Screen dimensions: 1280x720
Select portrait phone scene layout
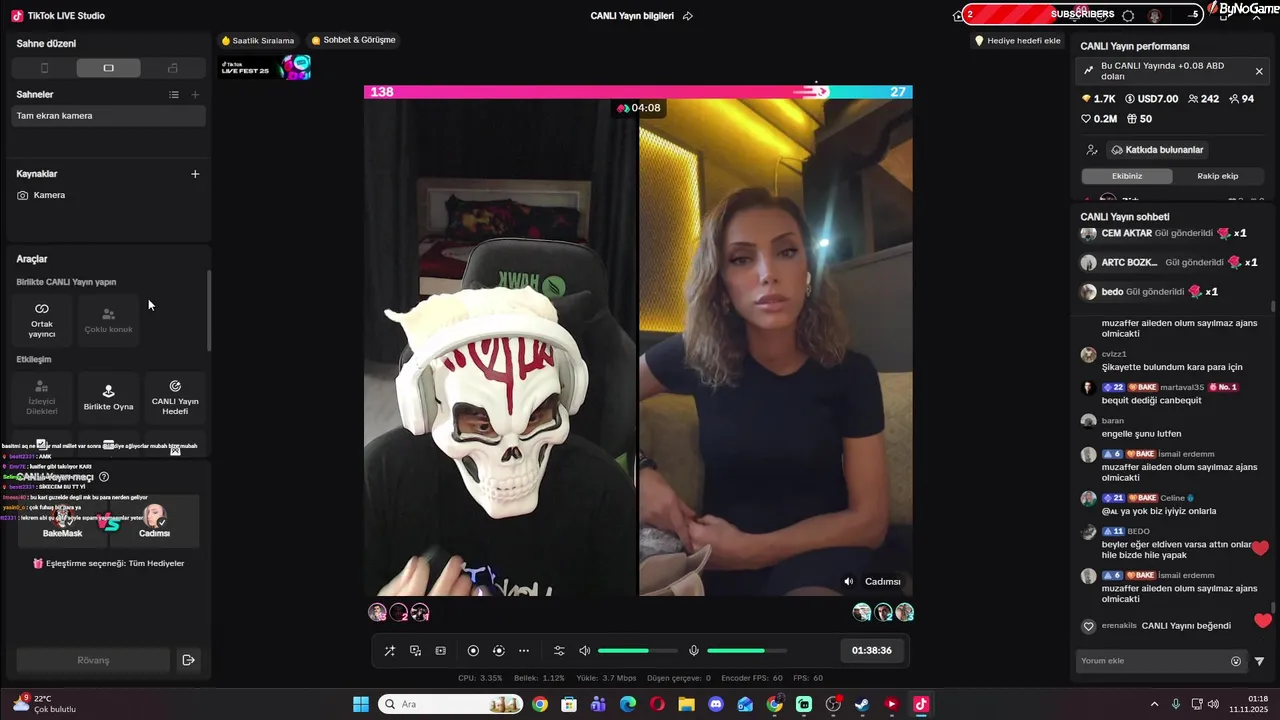click(x=44, y=68)
